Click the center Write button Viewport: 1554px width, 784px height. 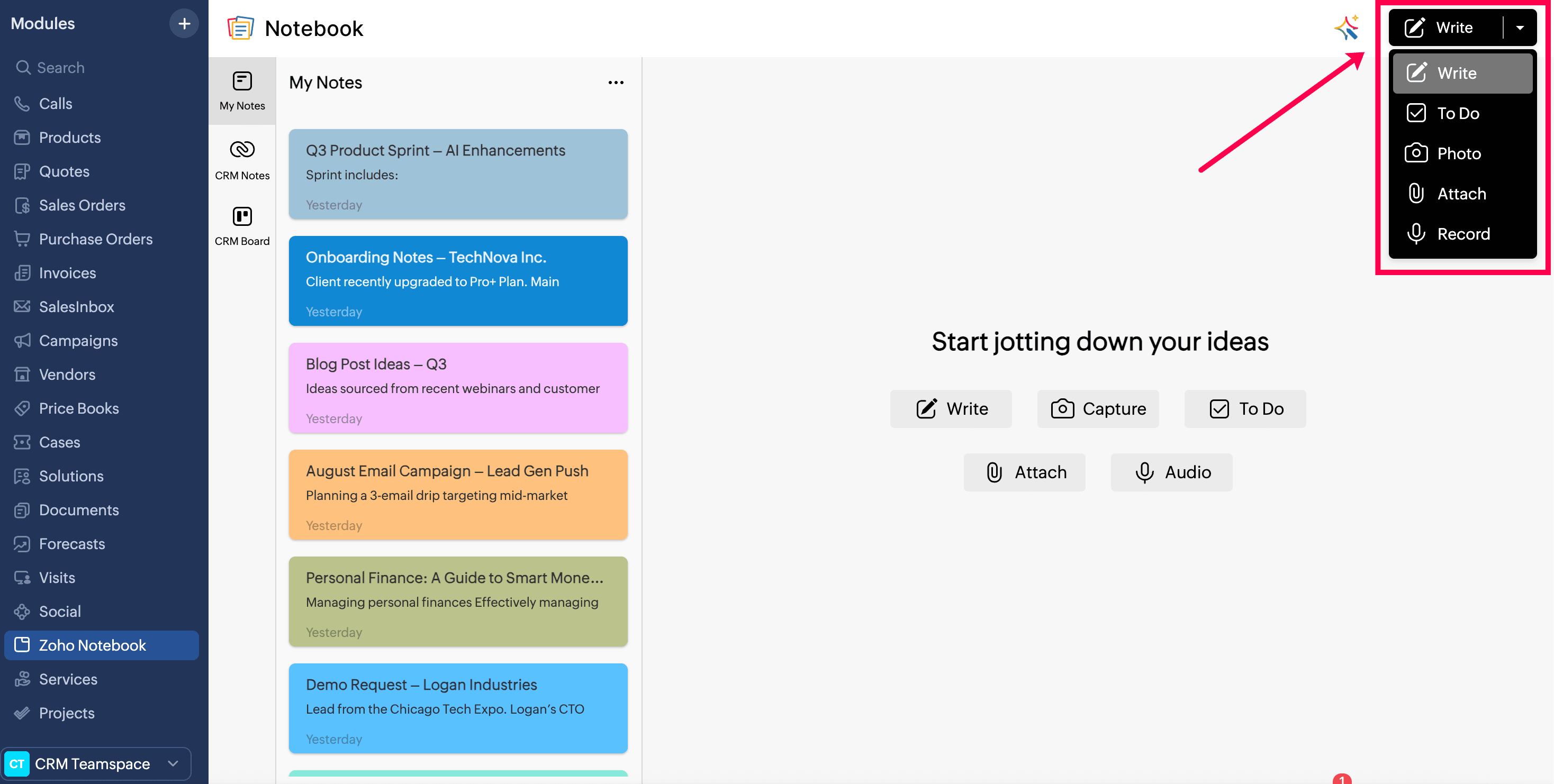[951, 409]
